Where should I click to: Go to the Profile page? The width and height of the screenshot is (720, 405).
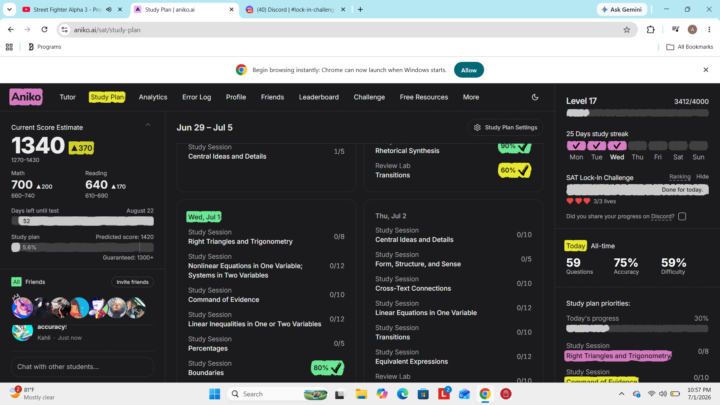coord(236,97)
